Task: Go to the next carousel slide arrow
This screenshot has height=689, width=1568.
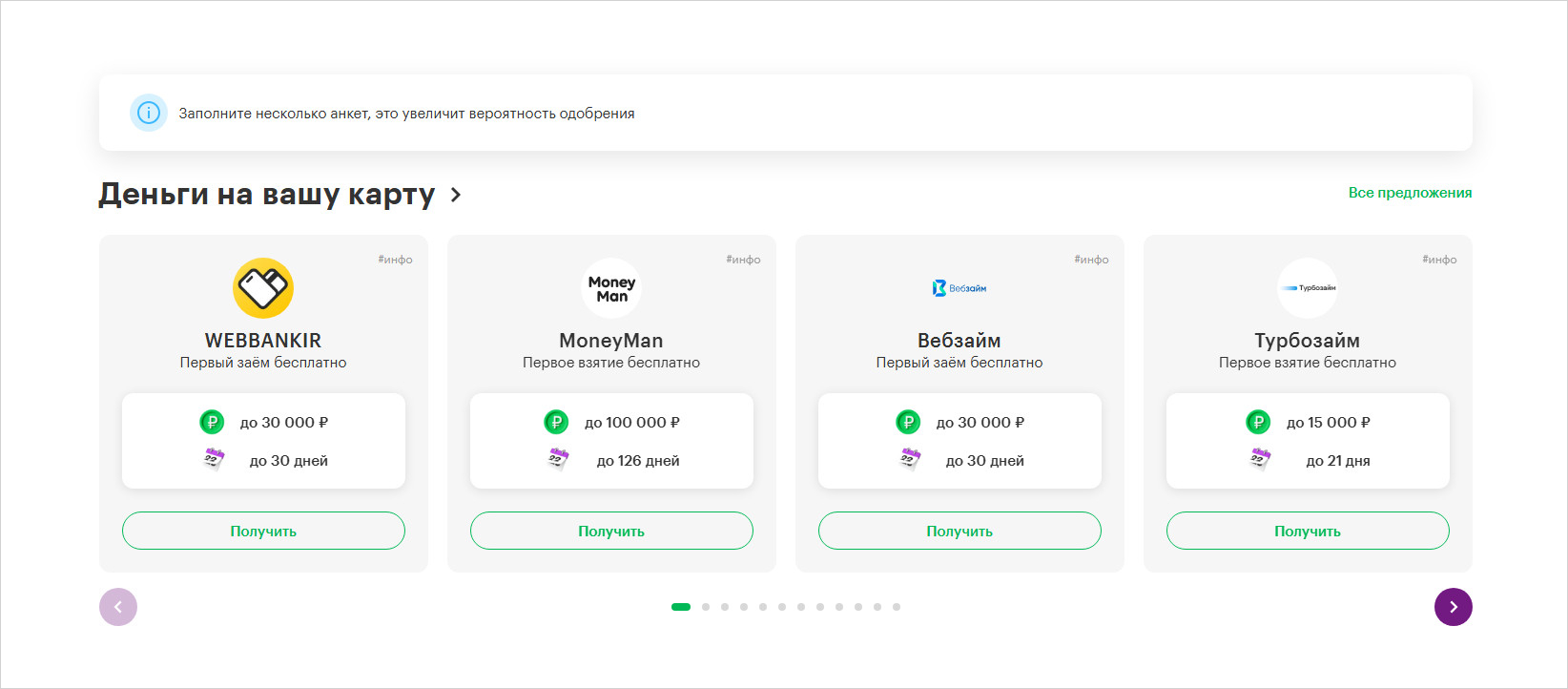Action: (1453, 607)
